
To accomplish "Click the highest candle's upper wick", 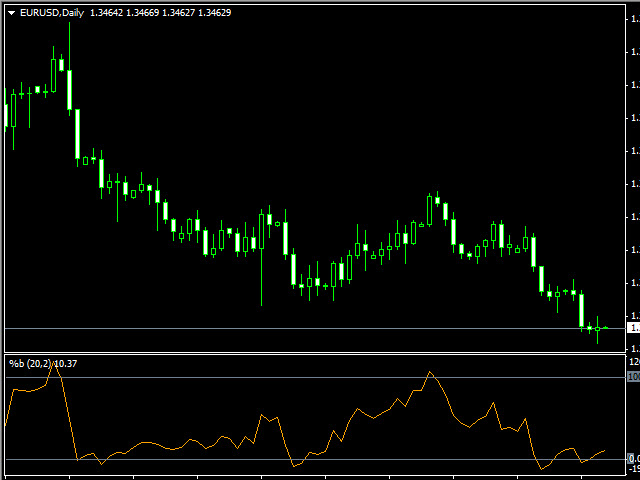I will pos(69,35).
